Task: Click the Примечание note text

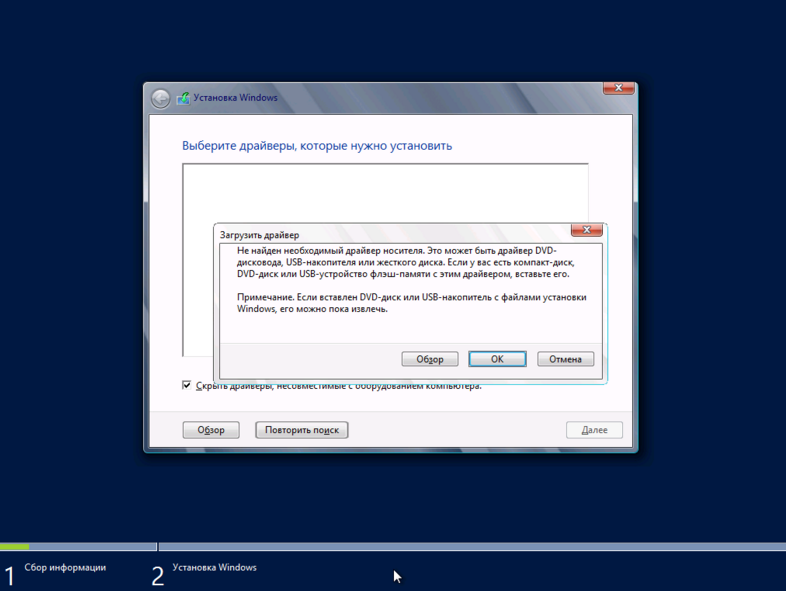Action: (x=412, y=303)
